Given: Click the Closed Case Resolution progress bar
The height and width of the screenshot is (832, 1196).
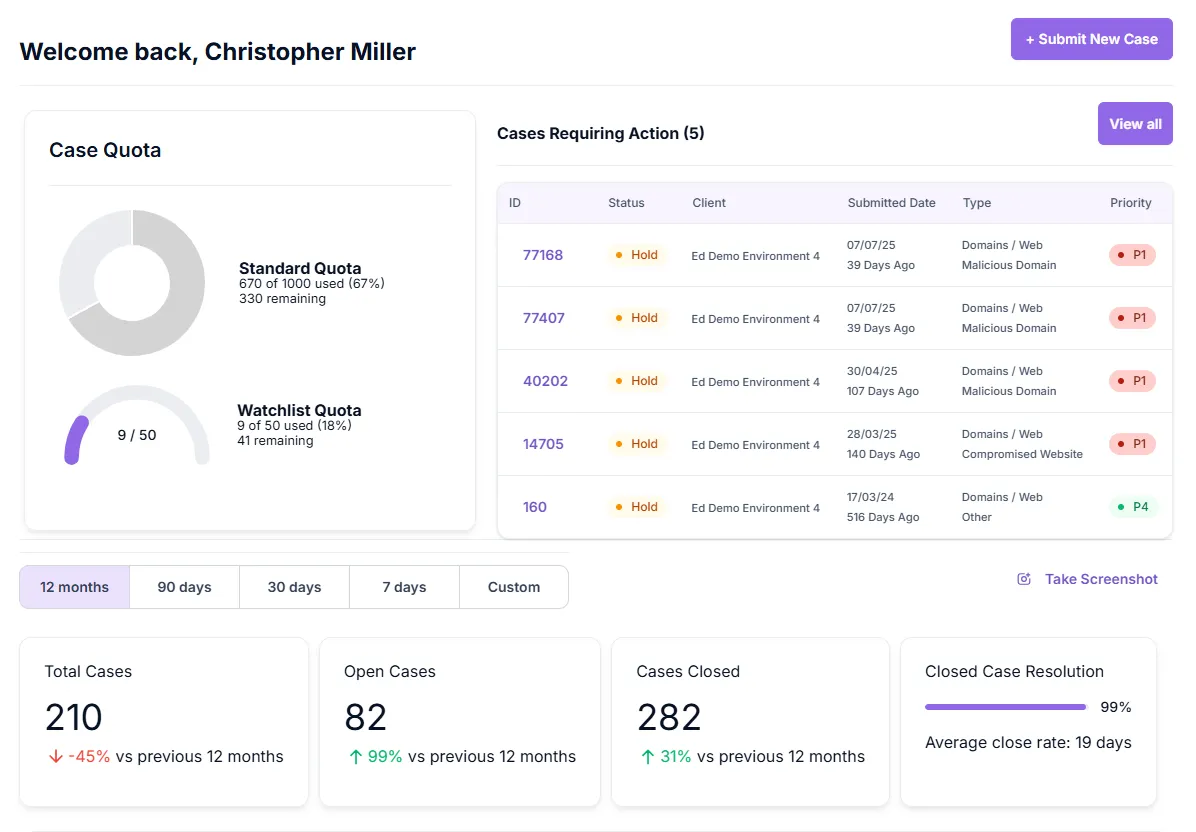Looking at the screenshot, I should point(1005,707).
